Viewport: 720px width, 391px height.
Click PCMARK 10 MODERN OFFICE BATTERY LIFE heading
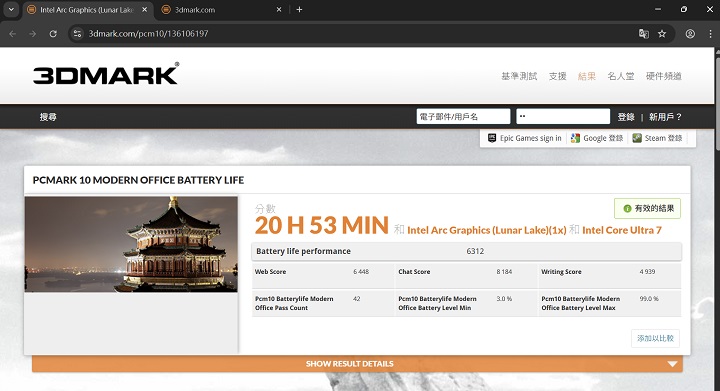(x=138, y=180)
